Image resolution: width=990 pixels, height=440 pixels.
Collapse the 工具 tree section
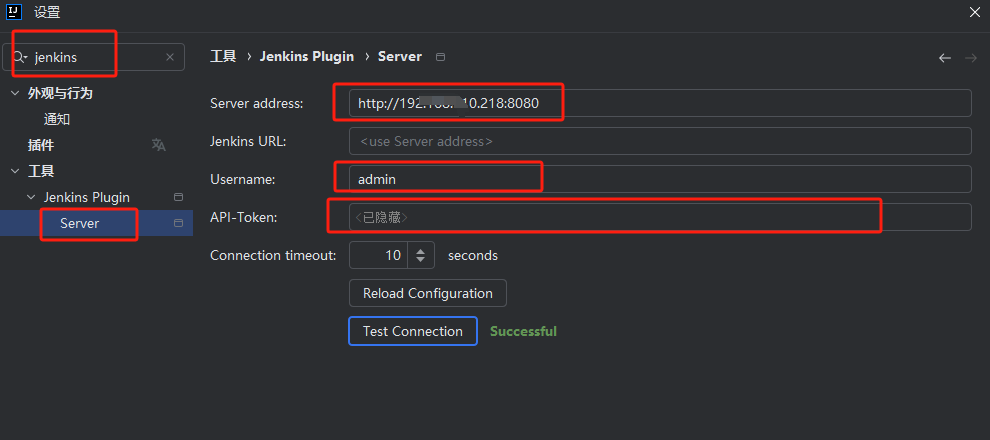click(14, 171)
